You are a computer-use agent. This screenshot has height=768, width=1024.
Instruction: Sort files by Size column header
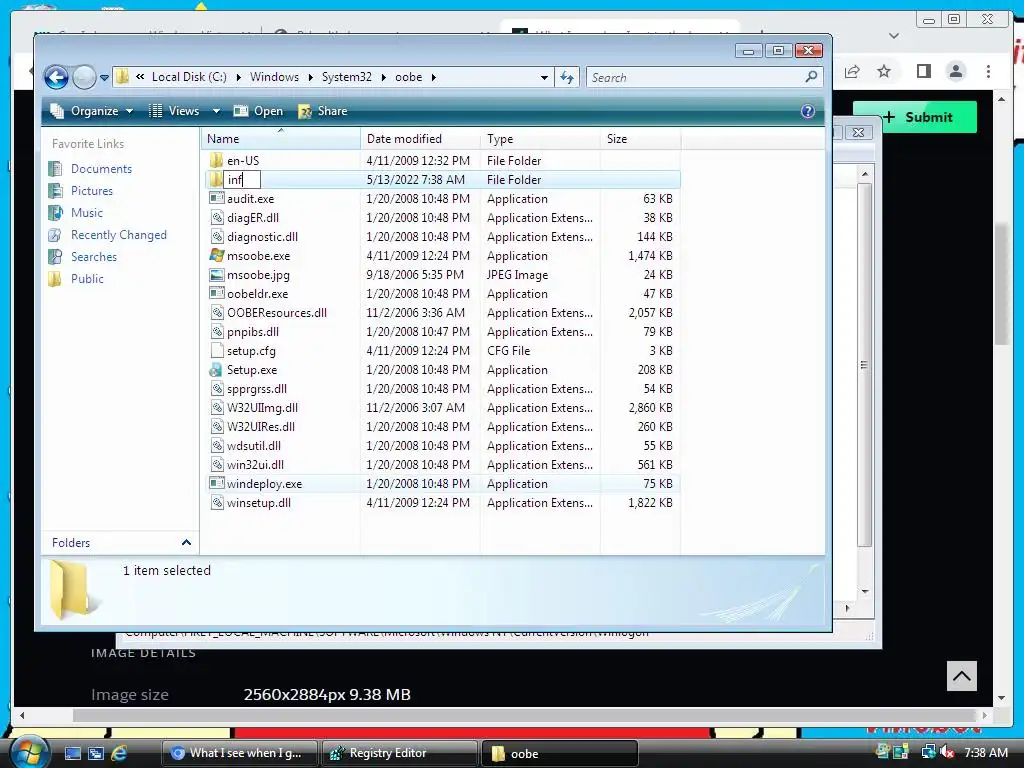click(x=641, y=138)
